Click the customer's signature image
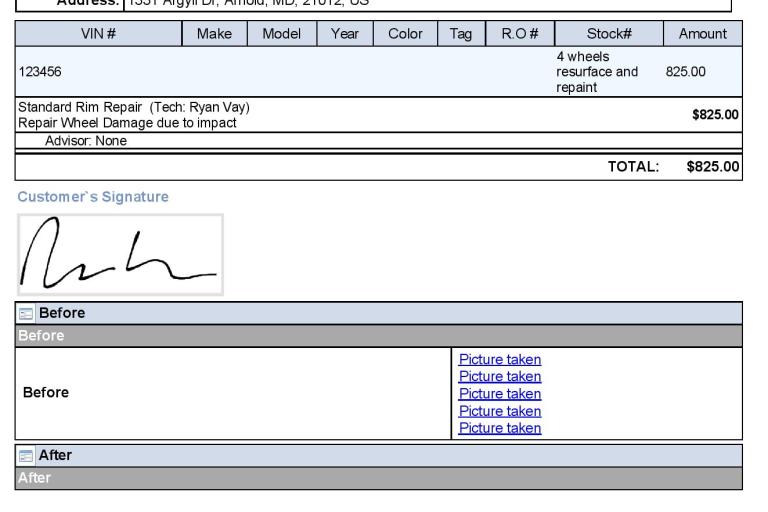Viewport: 768px width, 512px height. 121,254
